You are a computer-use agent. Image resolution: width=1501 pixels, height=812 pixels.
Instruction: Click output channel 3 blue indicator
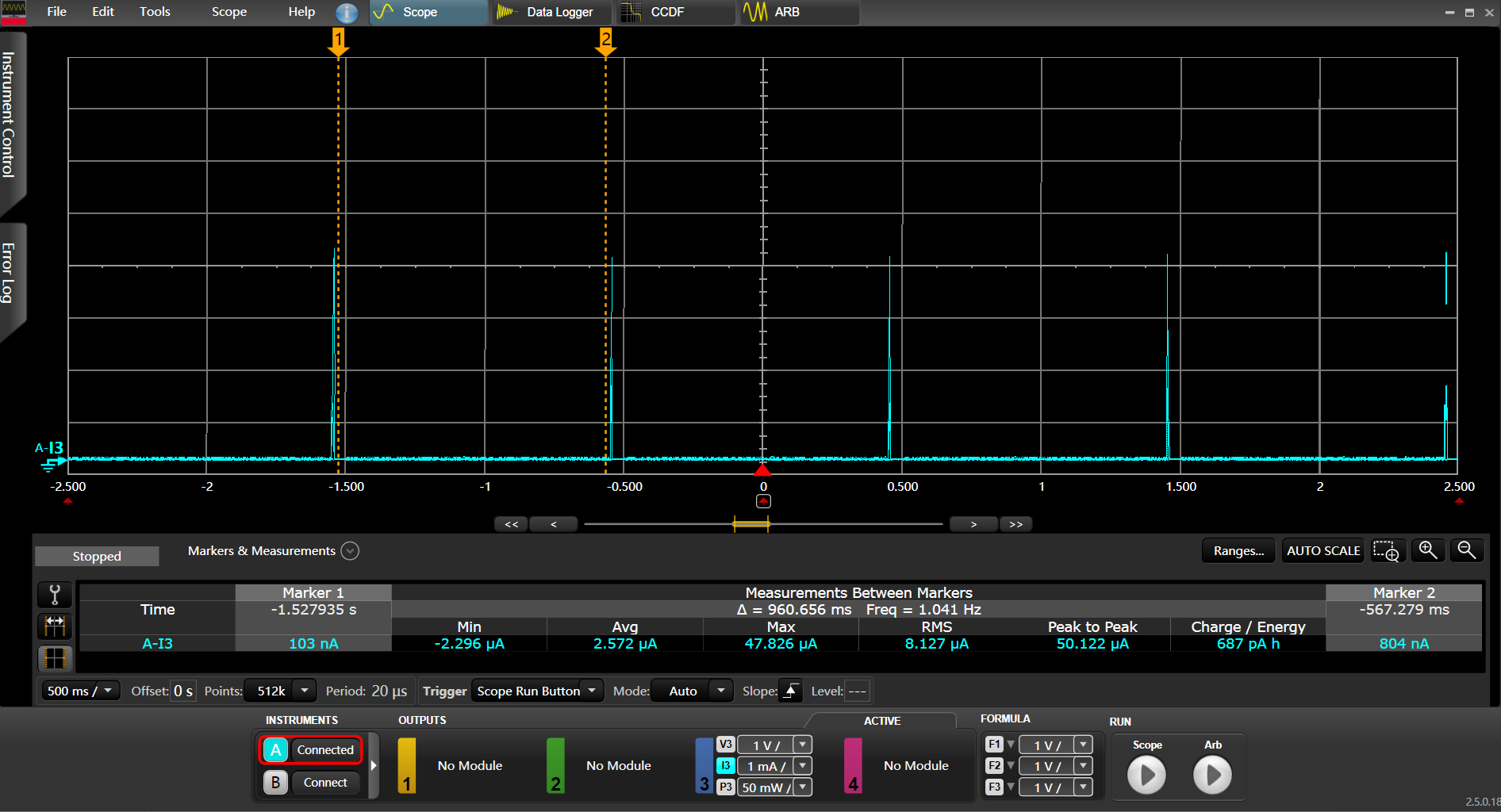[704, 765]
